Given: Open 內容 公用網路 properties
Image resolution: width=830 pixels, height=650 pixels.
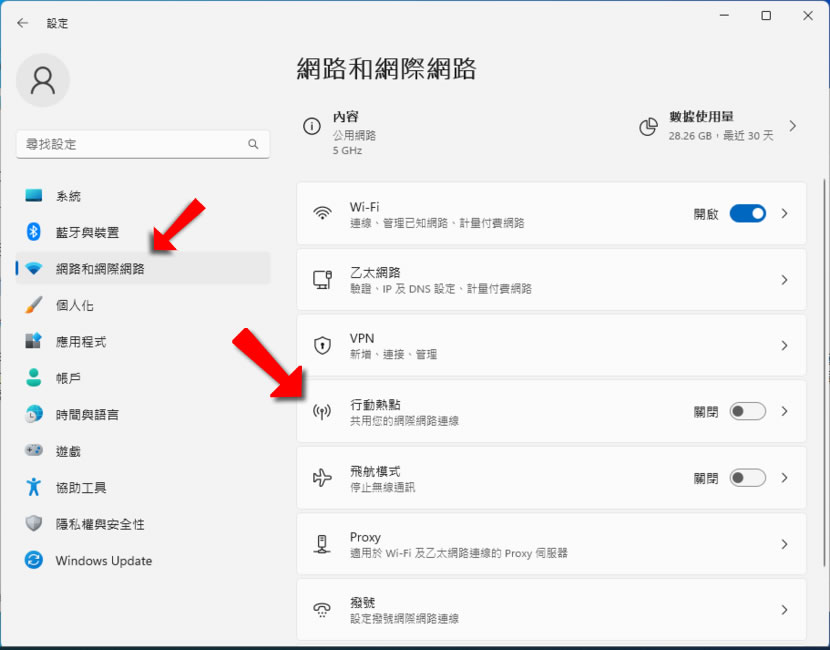Looking at the screenshot, I should (339, 132).
